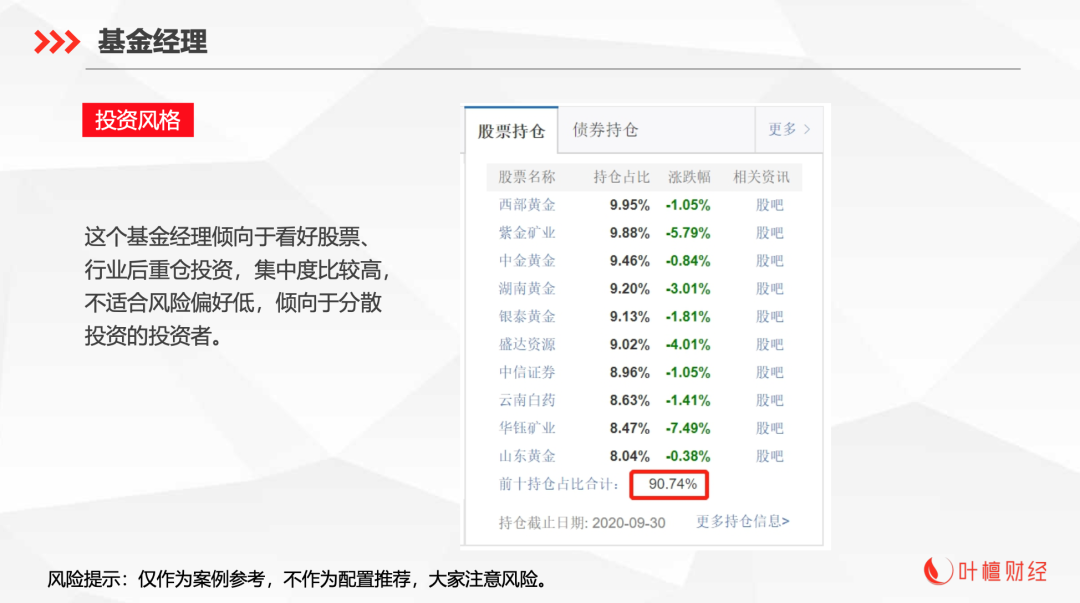Select the -0.38% change value
Screen dimensions: 1080x603
tap(687, 456)
